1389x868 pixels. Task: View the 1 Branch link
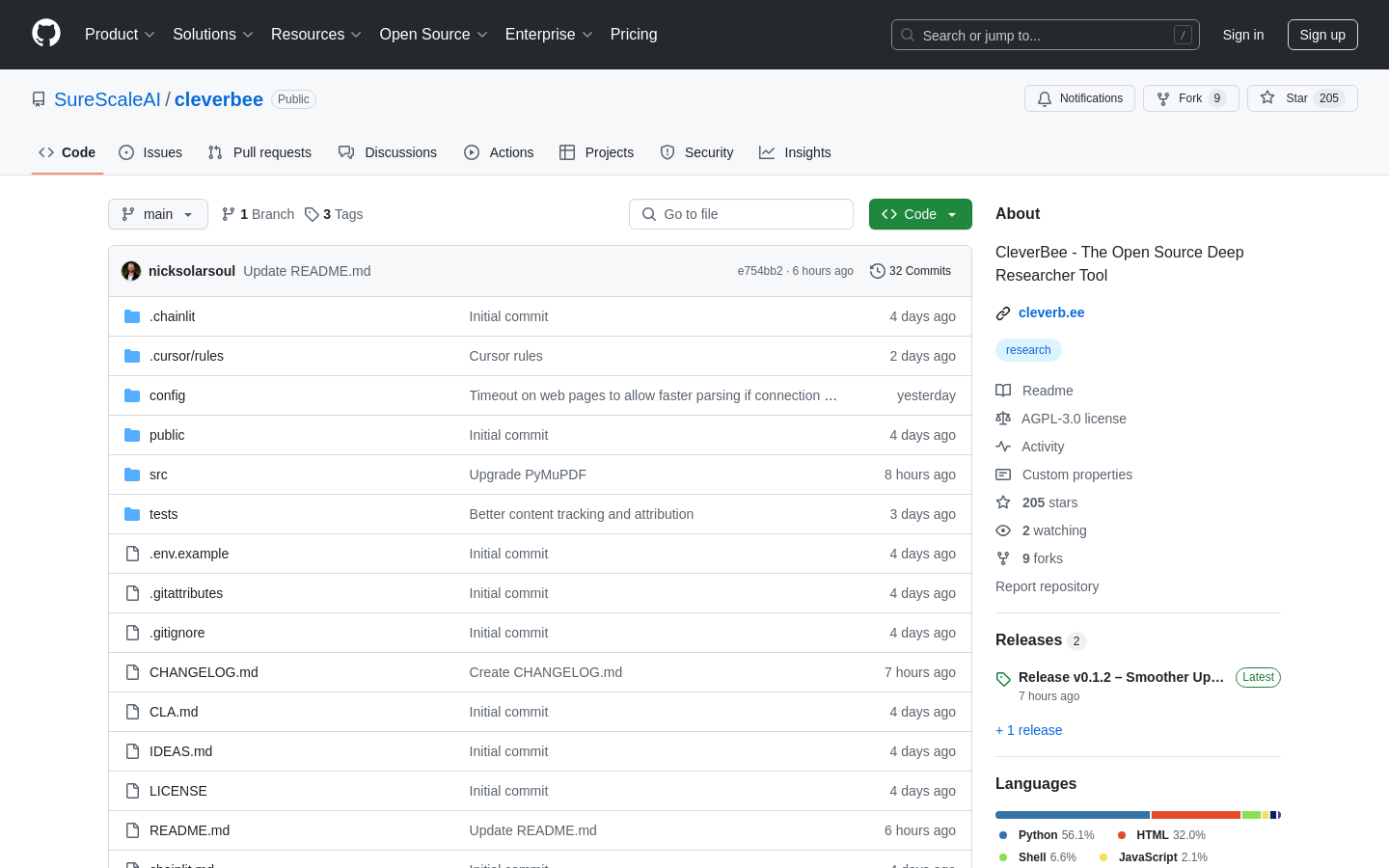(258, 214)
